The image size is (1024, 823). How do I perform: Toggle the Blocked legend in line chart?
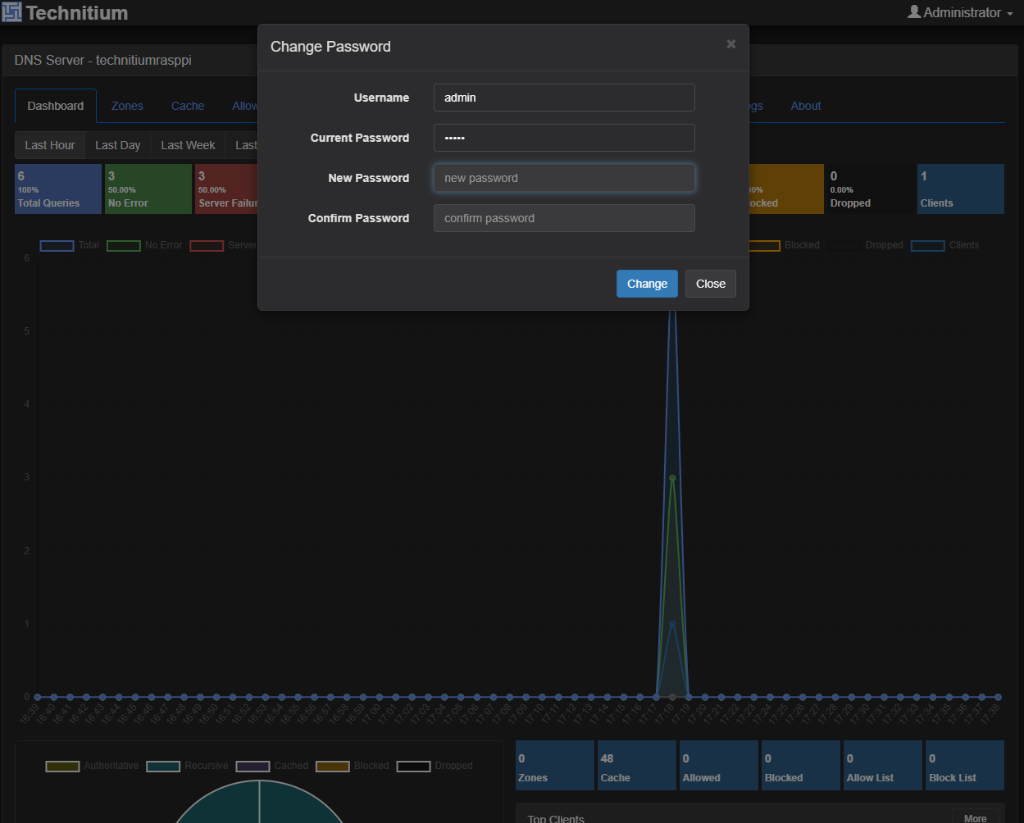point(783,245)
